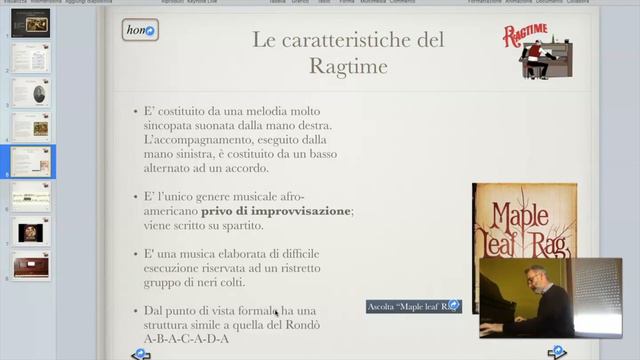Click the bullet starting 'E' una musica elaborata'
The width and height of the screenshot is (640, 360).
232,268
